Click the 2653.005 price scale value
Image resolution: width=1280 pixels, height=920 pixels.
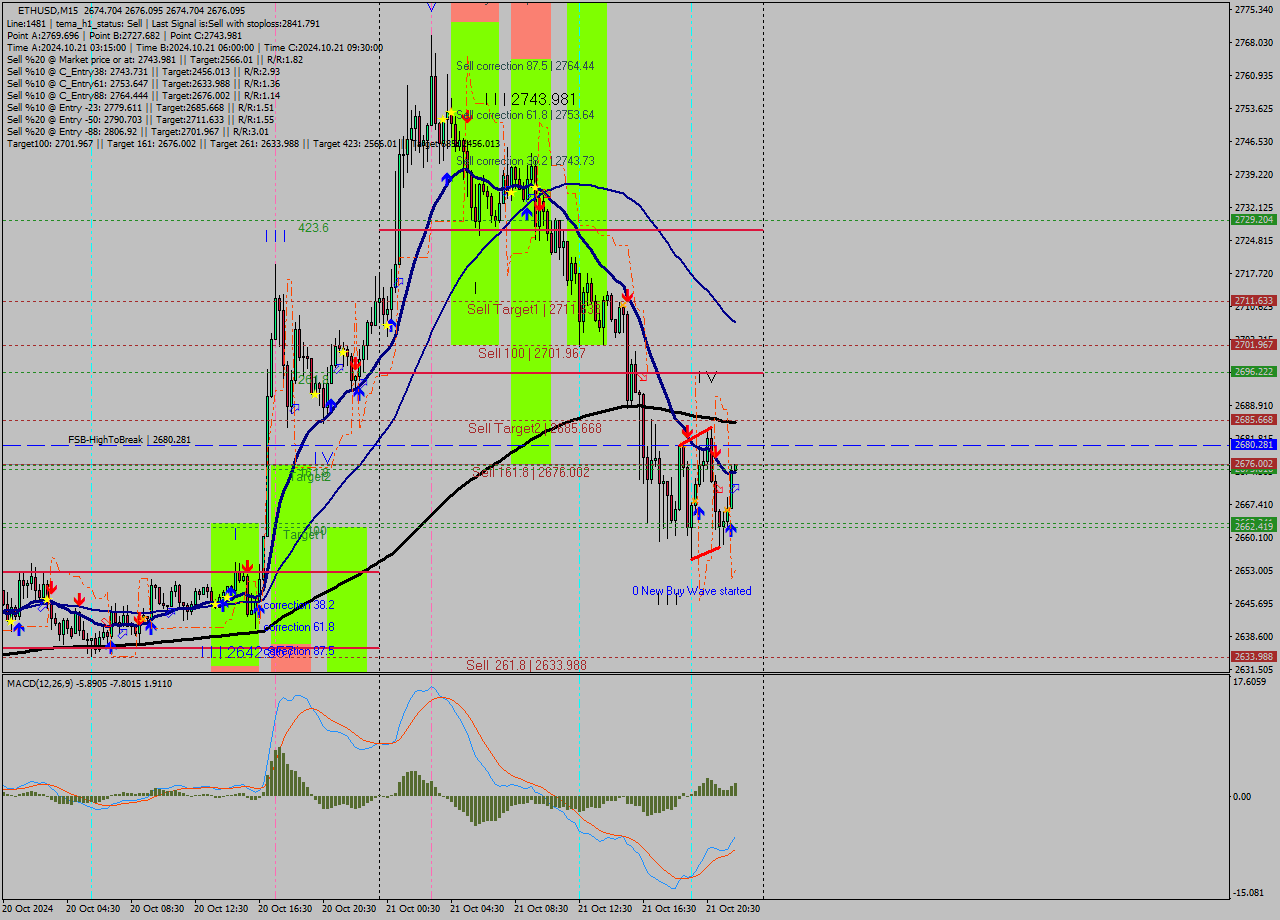click(1254, 570)
